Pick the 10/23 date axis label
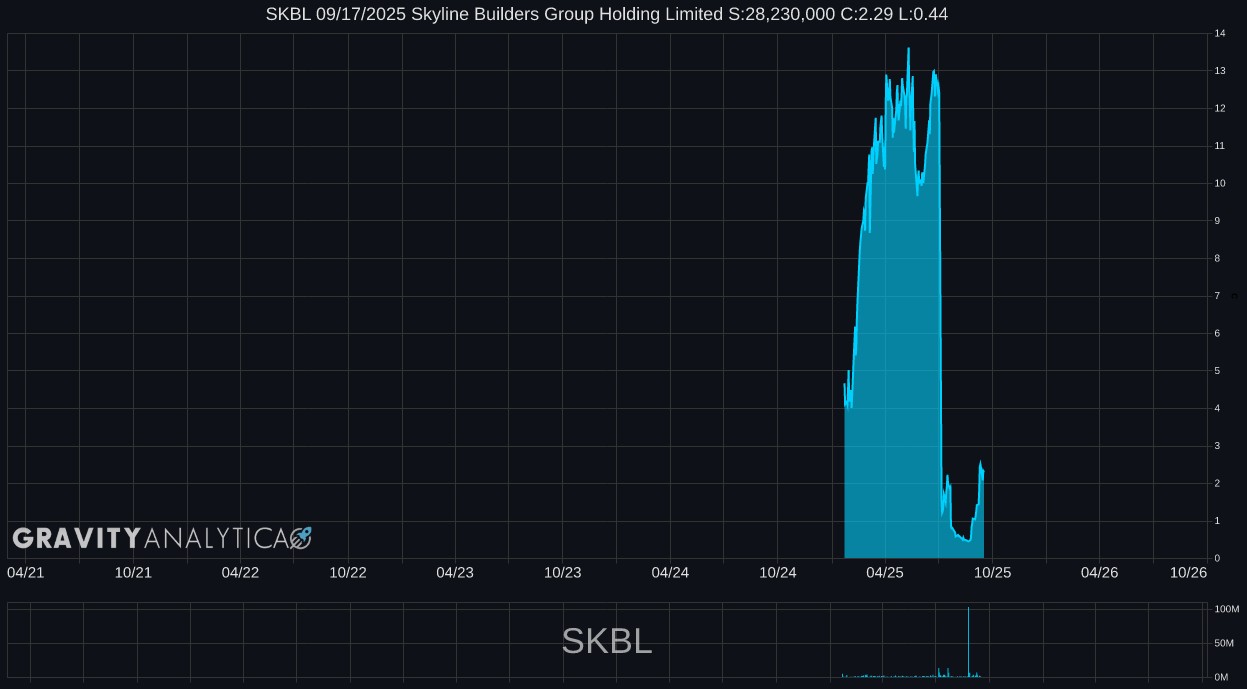Viewport: 1247px width, 689px height. [x=563, y=572]
